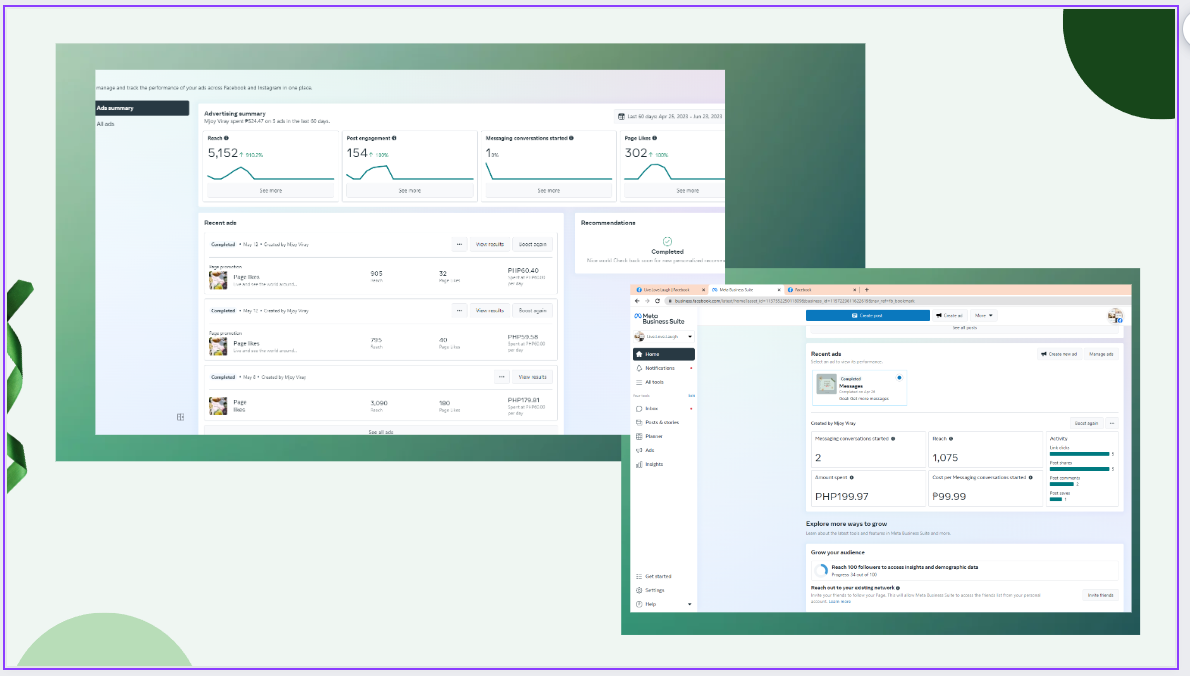View results for the PHP179.81 ad
1190x676 pixels.
532,377
